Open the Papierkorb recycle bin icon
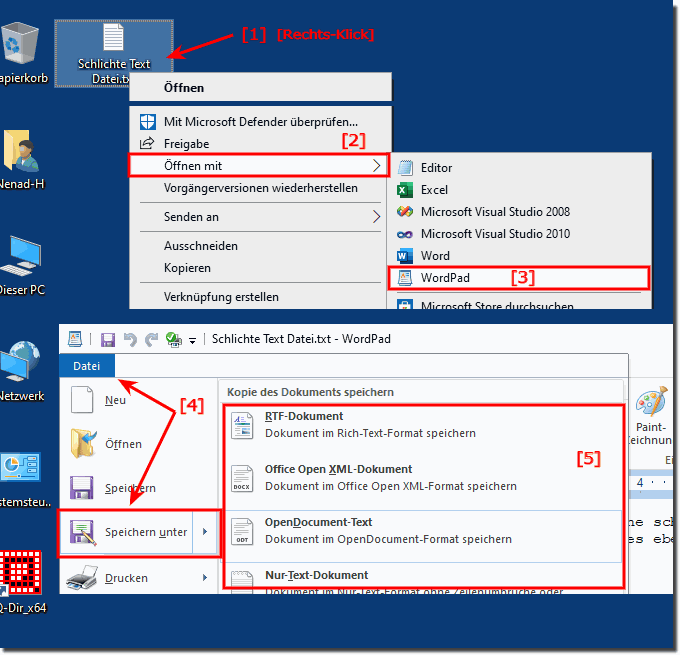The image size is (680, 655). pos(19,43)
